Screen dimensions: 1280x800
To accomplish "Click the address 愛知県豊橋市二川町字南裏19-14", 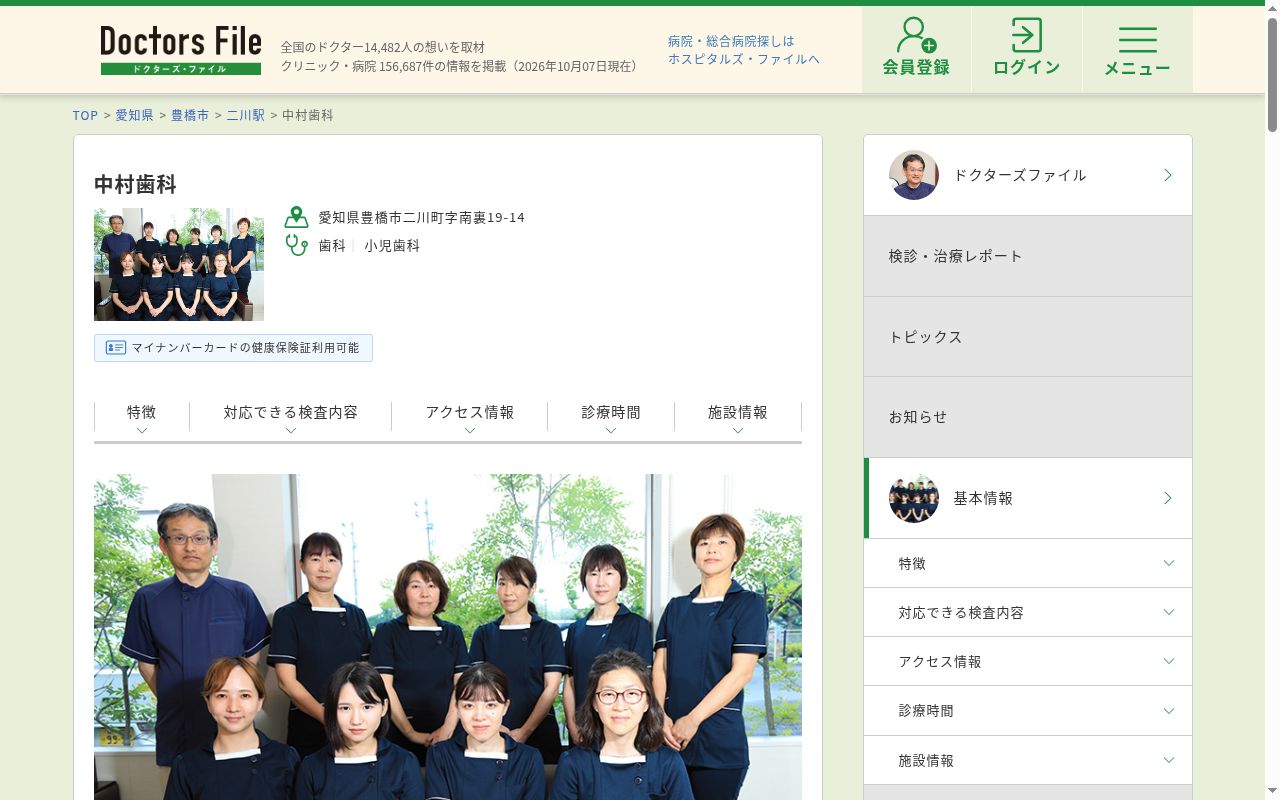I will point(421,217).
